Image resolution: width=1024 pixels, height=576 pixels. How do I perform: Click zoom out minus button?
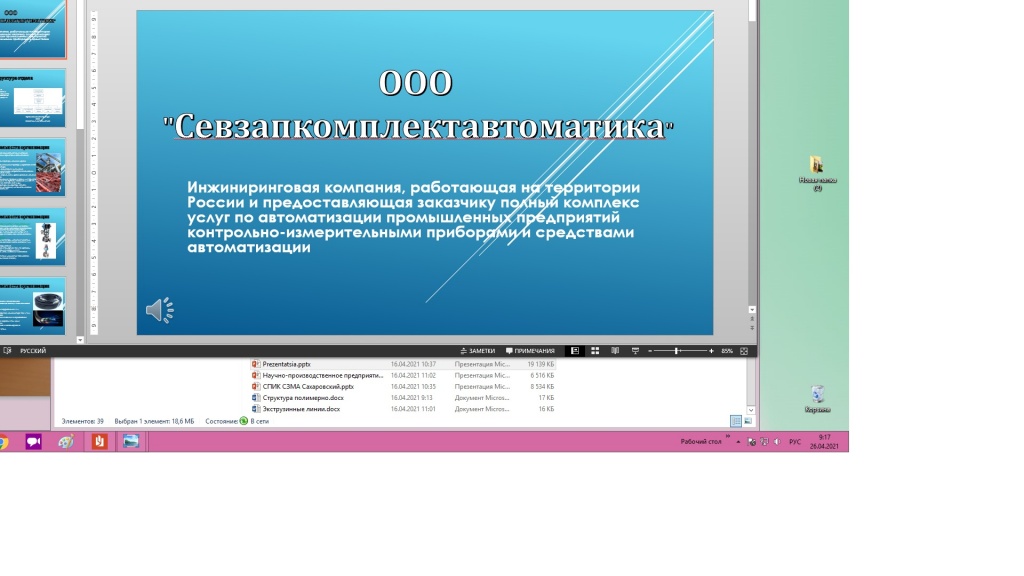click(x=650, y=351)
